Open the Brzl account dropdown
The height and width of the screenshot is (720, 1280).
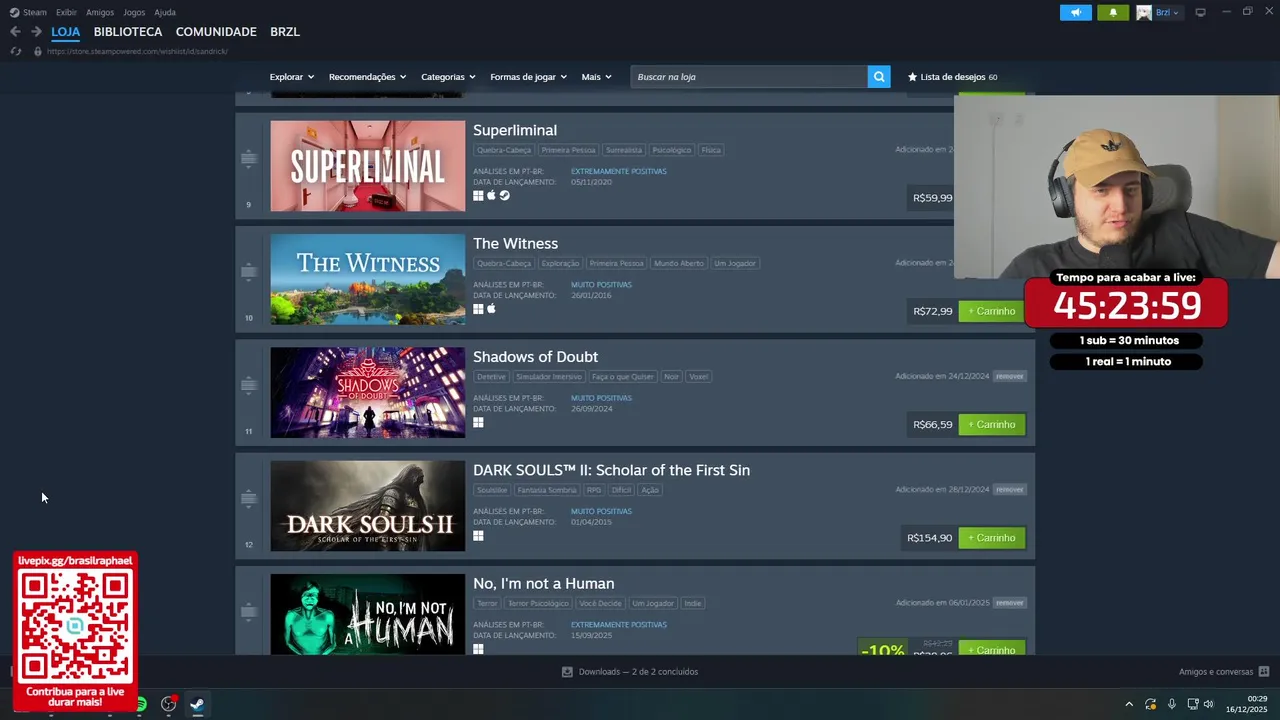pos(1167,12)
